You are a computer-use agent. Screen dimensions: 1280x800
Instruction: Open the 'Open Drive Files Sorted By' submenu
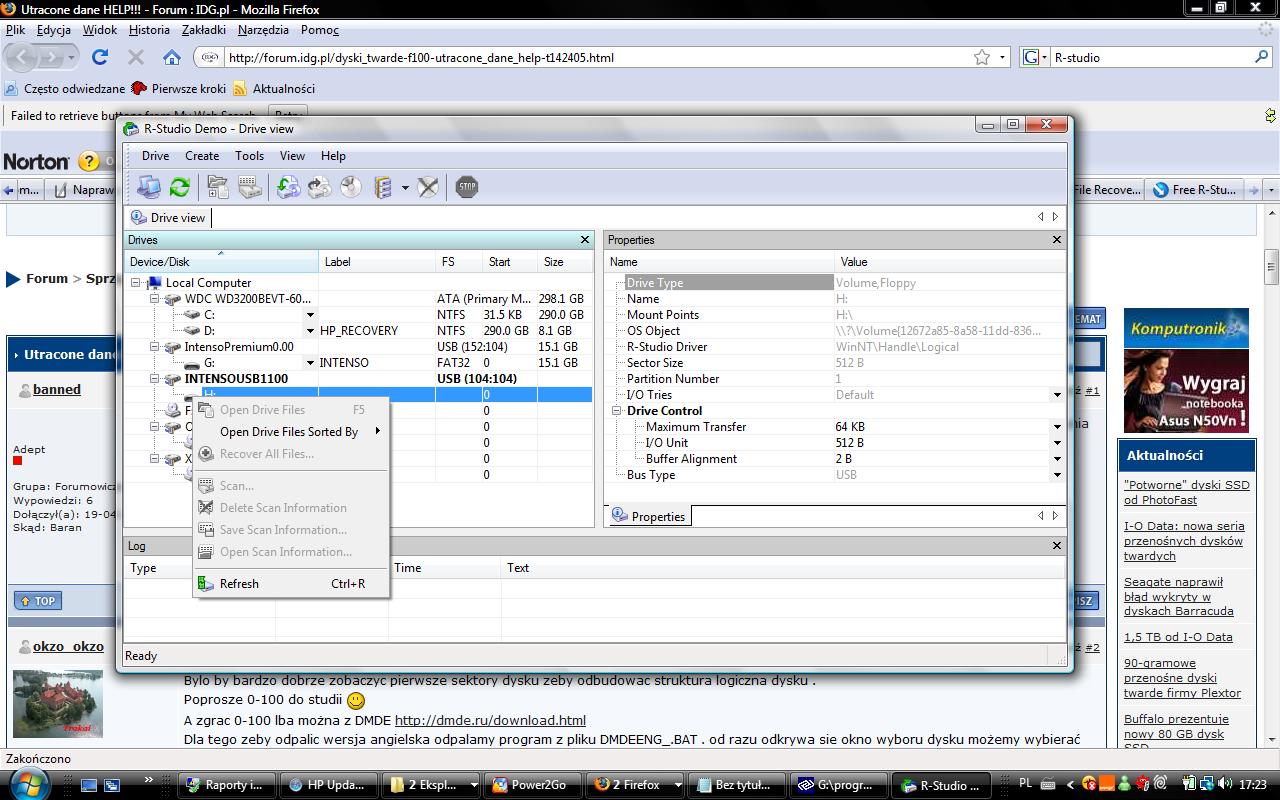tap(290, 432)
